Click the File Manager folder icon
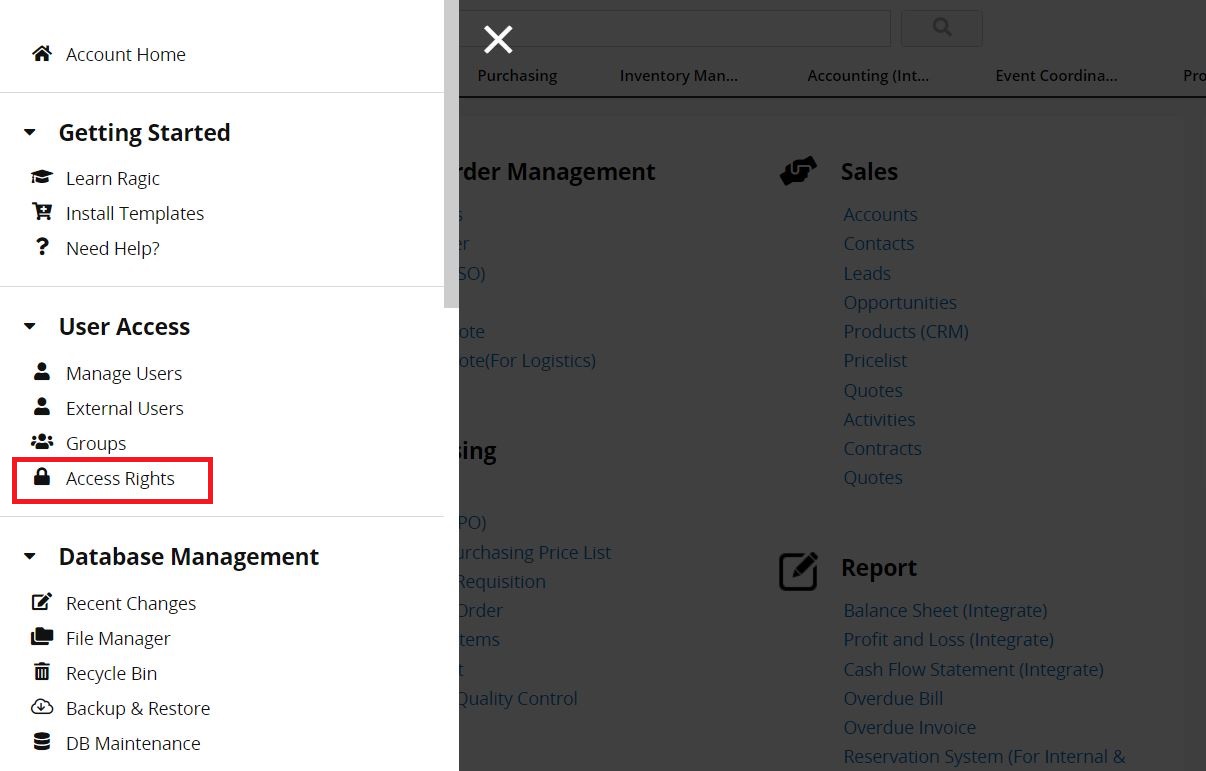The width and height of the screenshot is (1206, 771). click(x=41, y=637)
